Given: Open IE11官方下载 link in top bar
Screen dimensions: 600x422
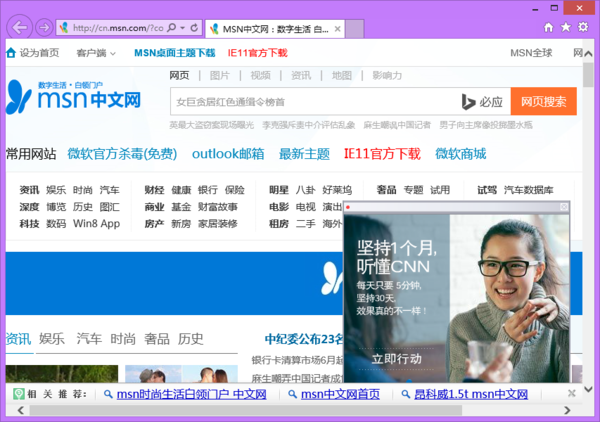Looking at the screenshot, I should click(257, 53).
